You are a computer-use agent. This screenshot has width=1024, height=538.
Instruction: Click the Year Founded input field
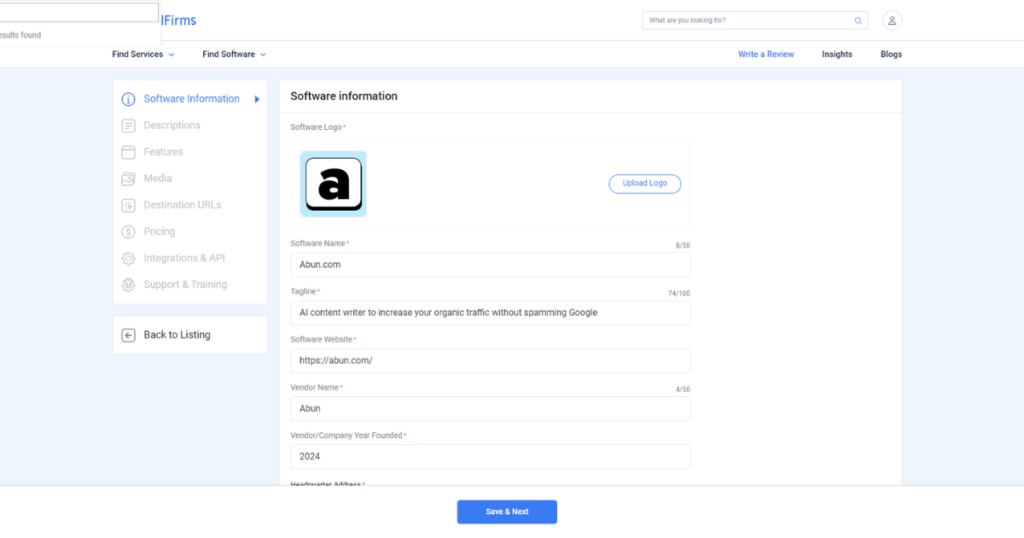tap(490, 456)
